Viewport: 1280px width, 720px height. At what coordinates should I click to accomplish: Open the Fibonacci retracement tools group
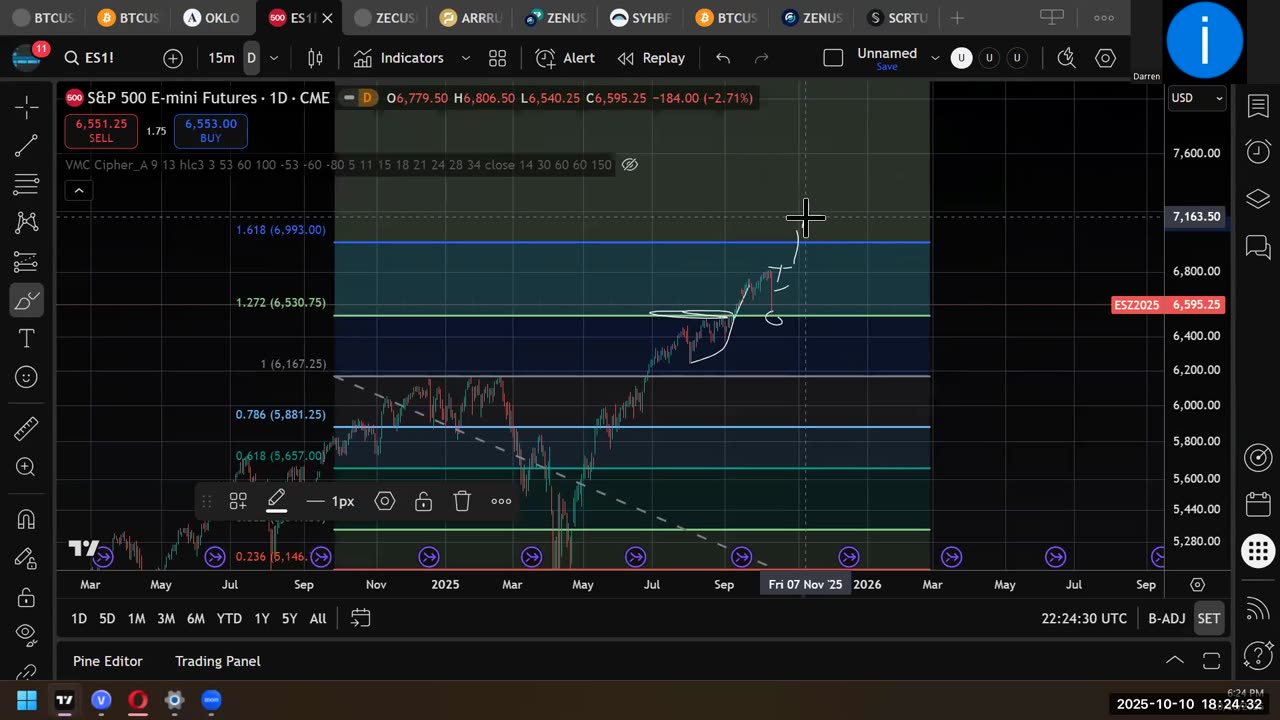tap(27, 184)
